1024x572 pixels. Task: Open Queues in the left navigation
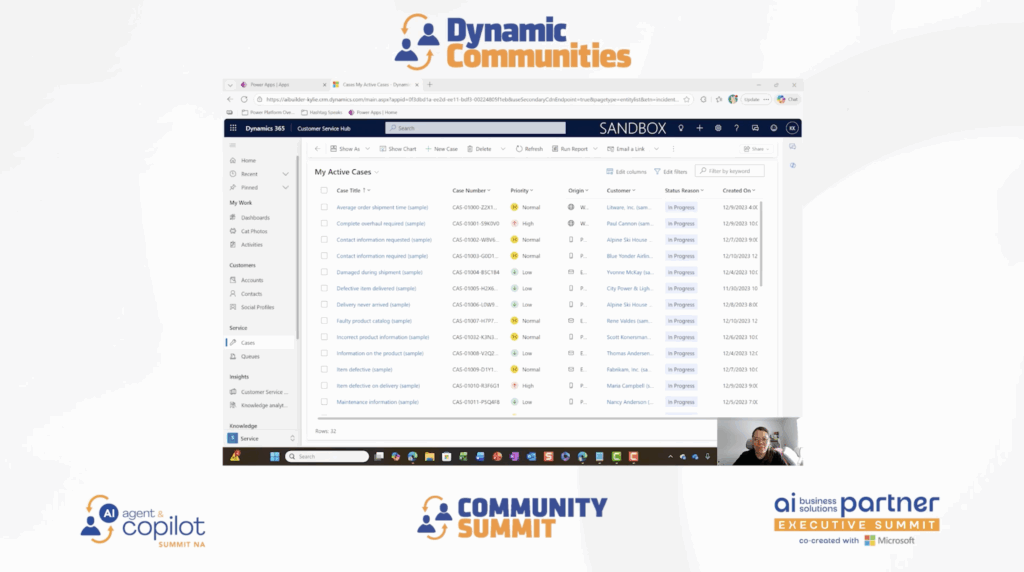(249, 356)
